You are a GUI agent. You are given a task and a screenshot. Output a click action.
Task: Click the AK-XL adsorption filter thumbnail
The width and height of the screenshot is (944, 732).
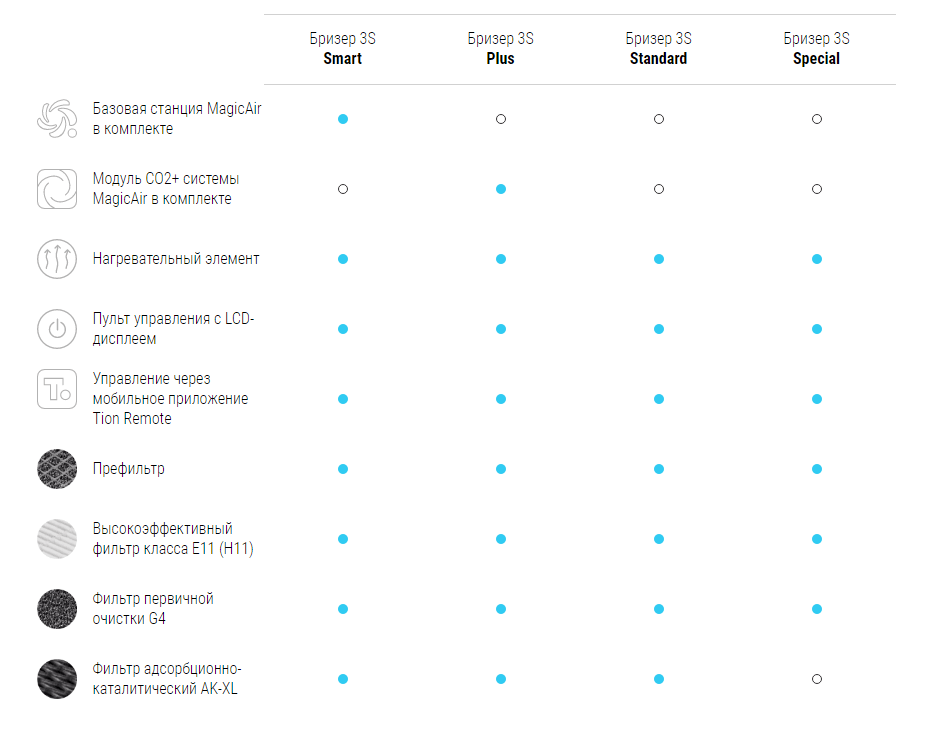57,679
